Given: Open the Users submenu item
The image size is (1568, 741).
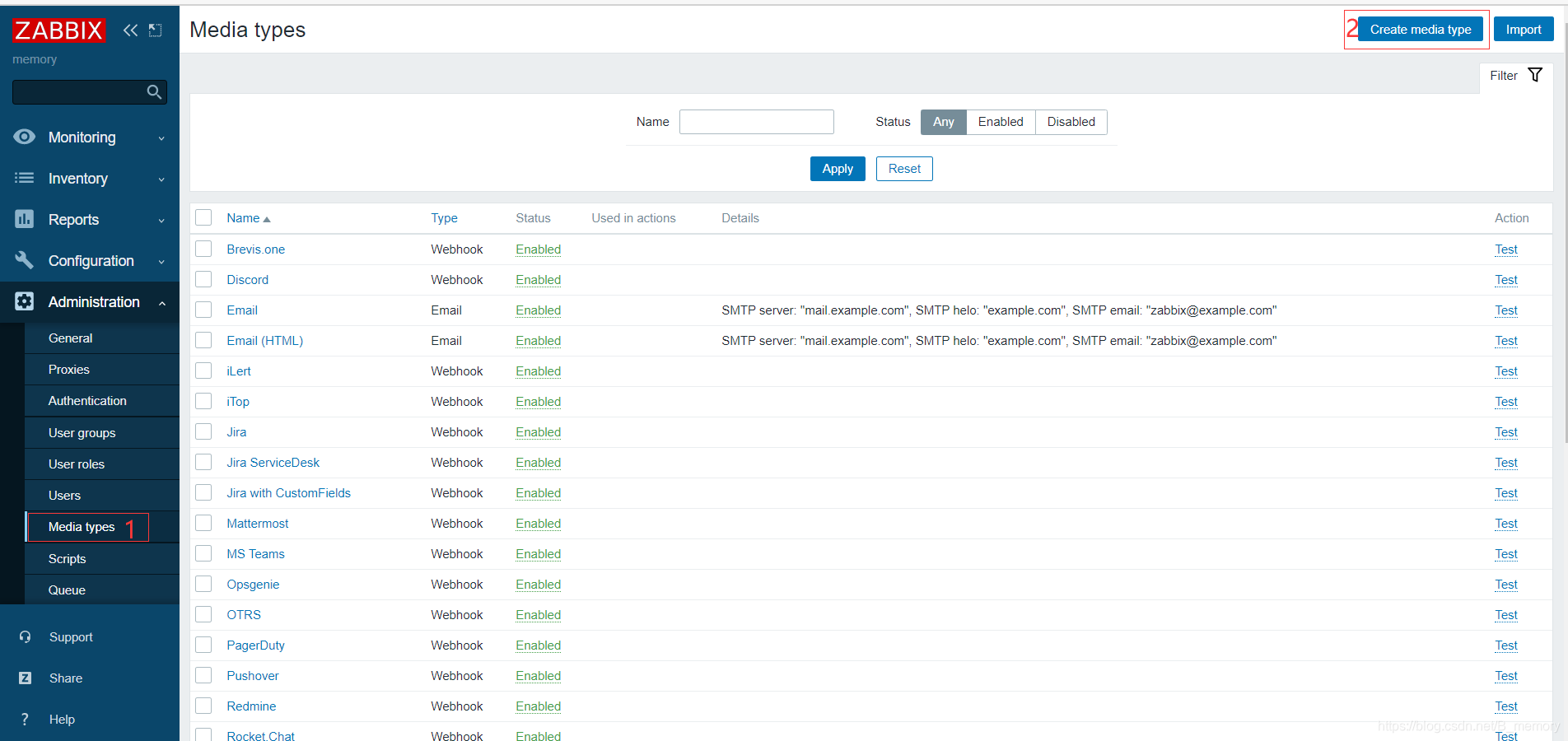Looking at the screenshot, I should coord(102,496).
